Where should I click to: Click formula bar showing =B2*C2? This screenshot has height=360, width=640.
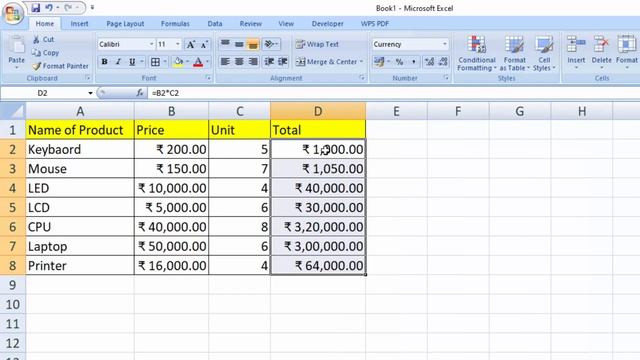coord(392,93)
